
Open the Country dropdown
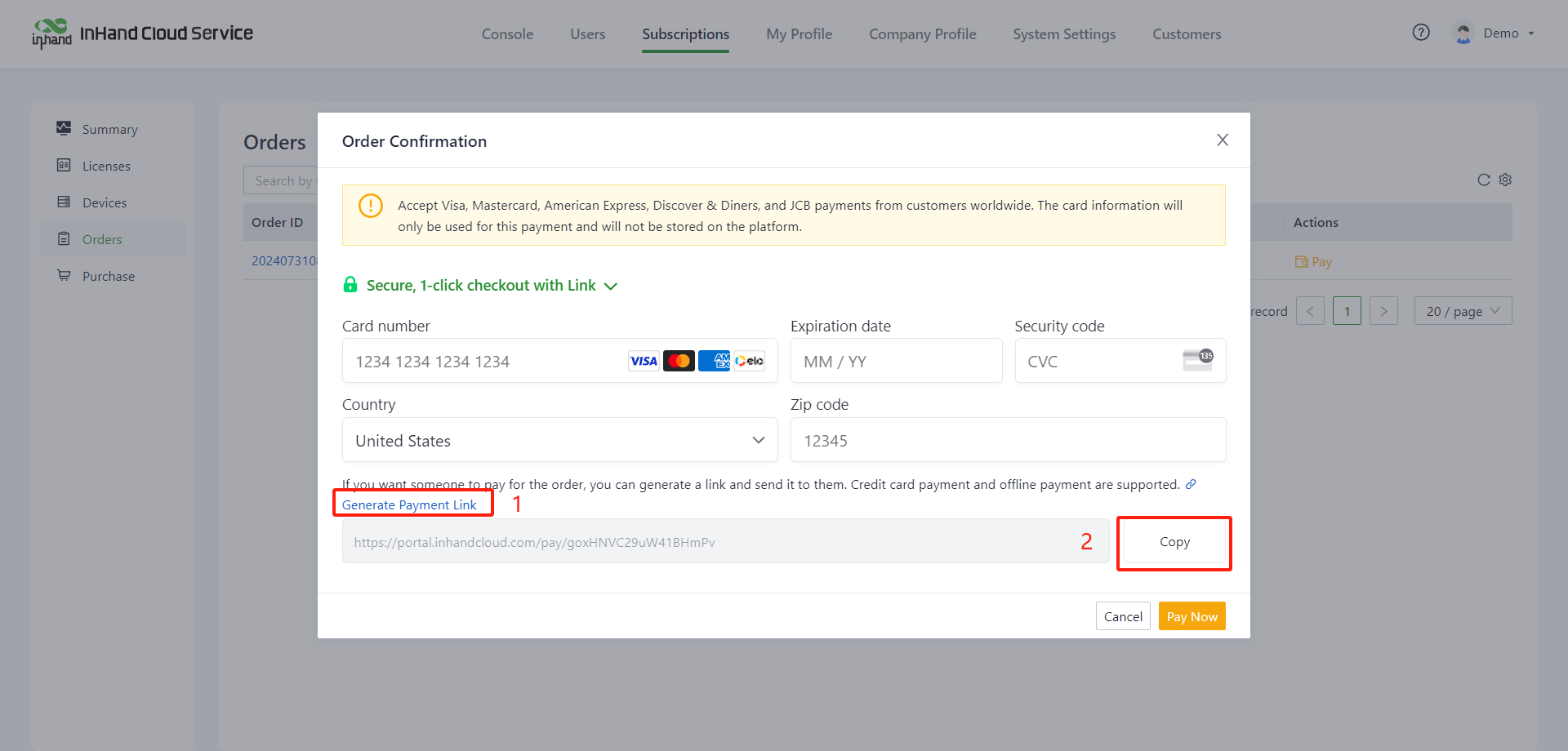click(x=559, y=441)
